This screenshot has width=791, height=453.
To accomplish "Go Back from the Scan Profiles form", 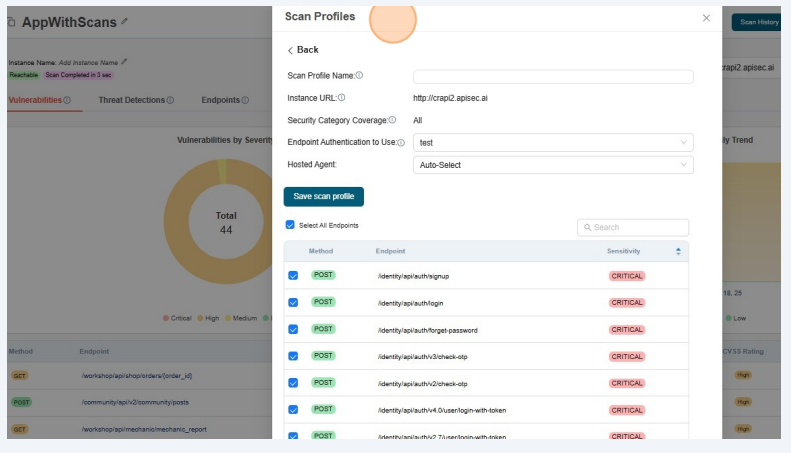I will point(303,50).
